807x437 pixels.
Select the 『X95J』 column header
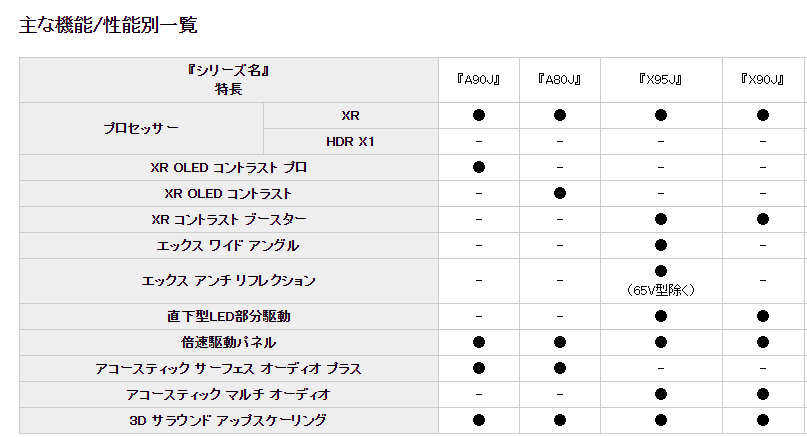tap(660, 80)
